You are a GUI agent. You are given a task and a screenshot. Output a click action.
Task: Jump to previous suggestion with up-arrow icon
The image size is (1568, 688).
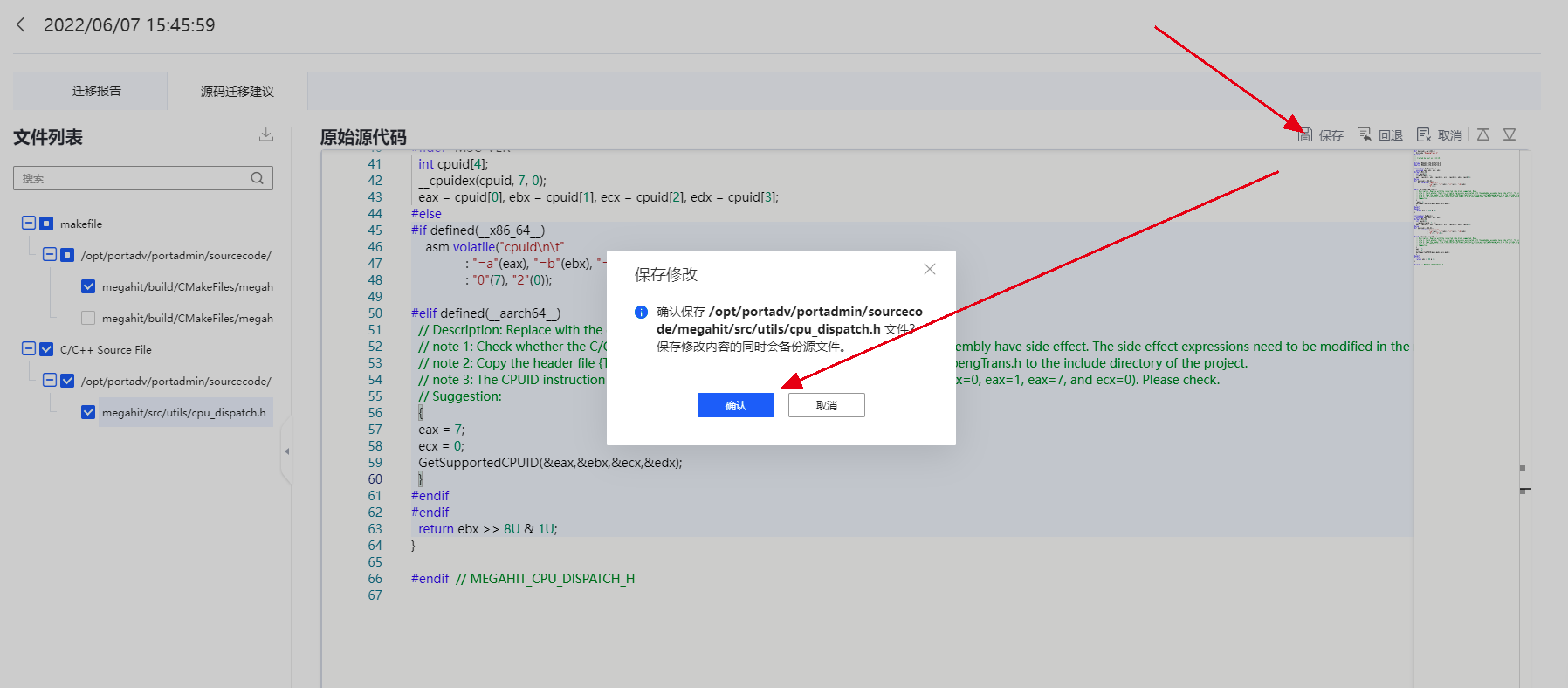(1483, 134)
